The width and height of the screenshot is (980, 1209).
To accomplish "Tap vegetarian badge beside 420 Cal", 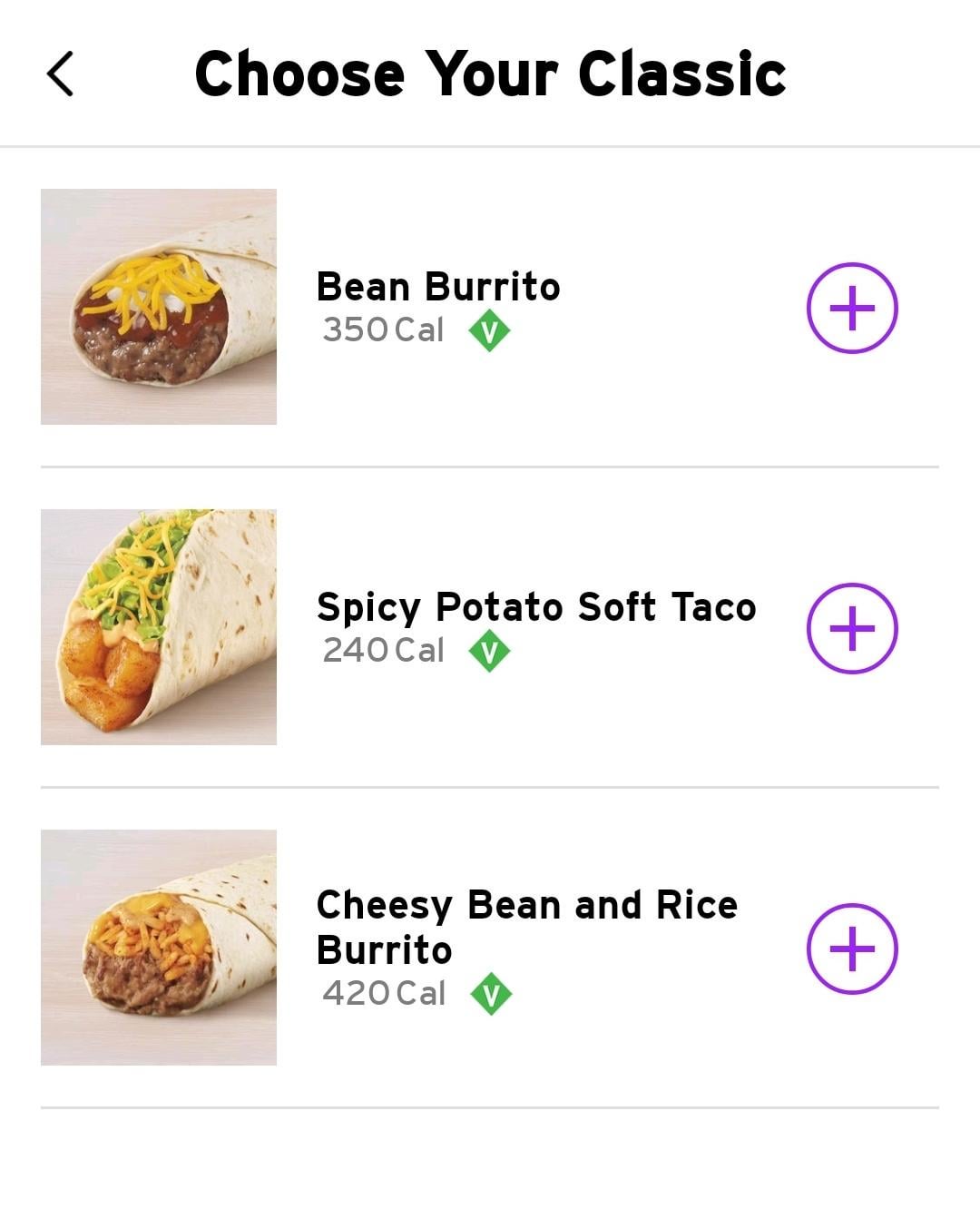I will click(491, 994).
